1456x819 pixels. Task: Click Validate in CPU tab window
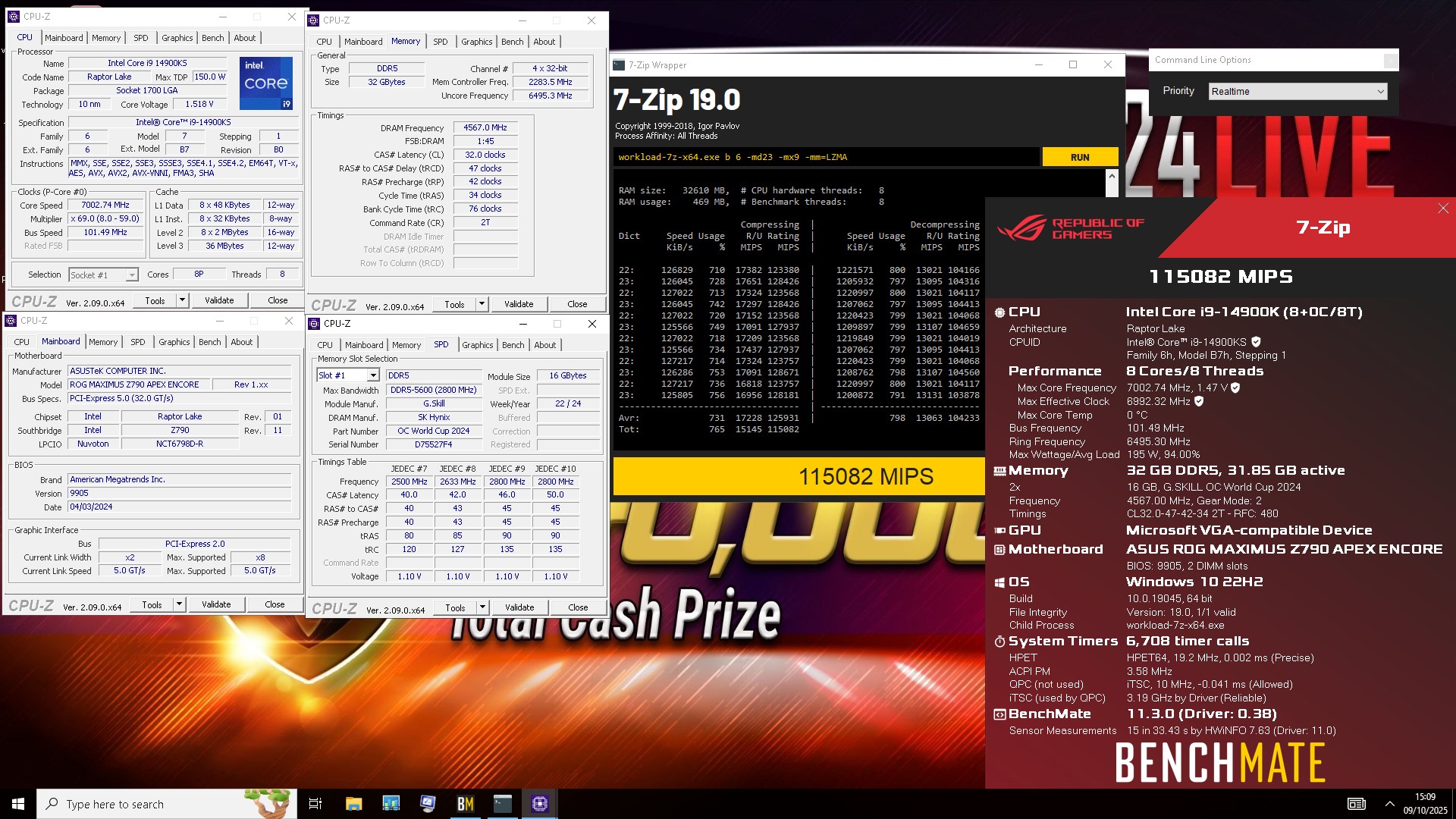click(219, 300)
